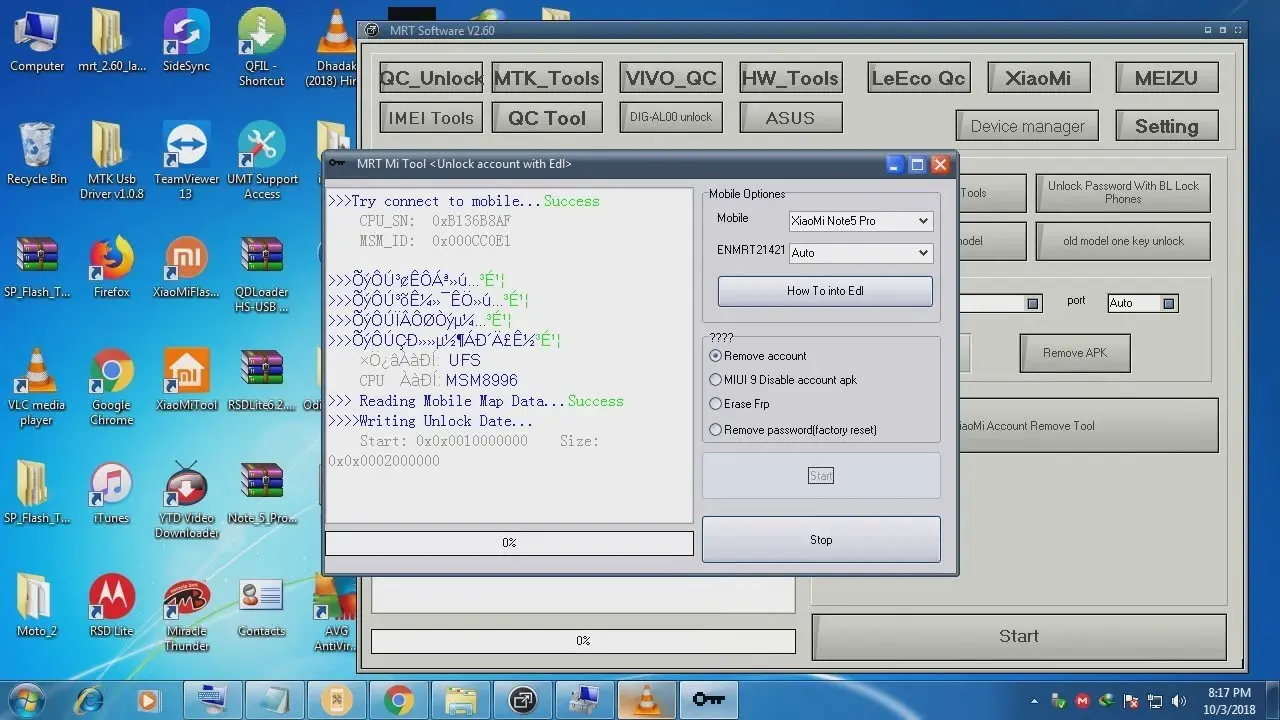Click the MRT key icon in taskbar
Image resolution: width=1280 pixels, height=720 pixels.
click(708, 699)
